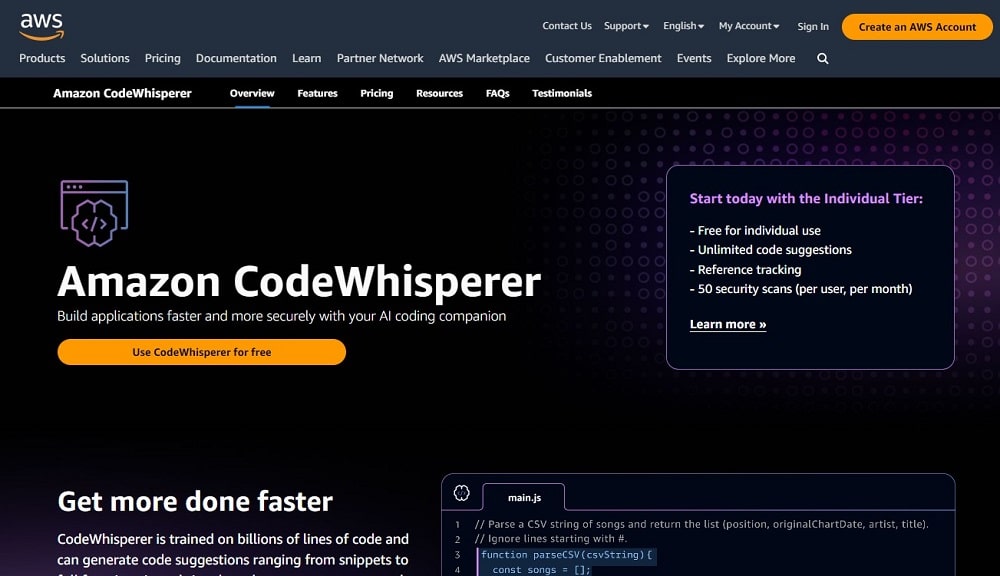The image size is (1000, 576).
Task: Click the AWS logo
Action: point(41,27)
